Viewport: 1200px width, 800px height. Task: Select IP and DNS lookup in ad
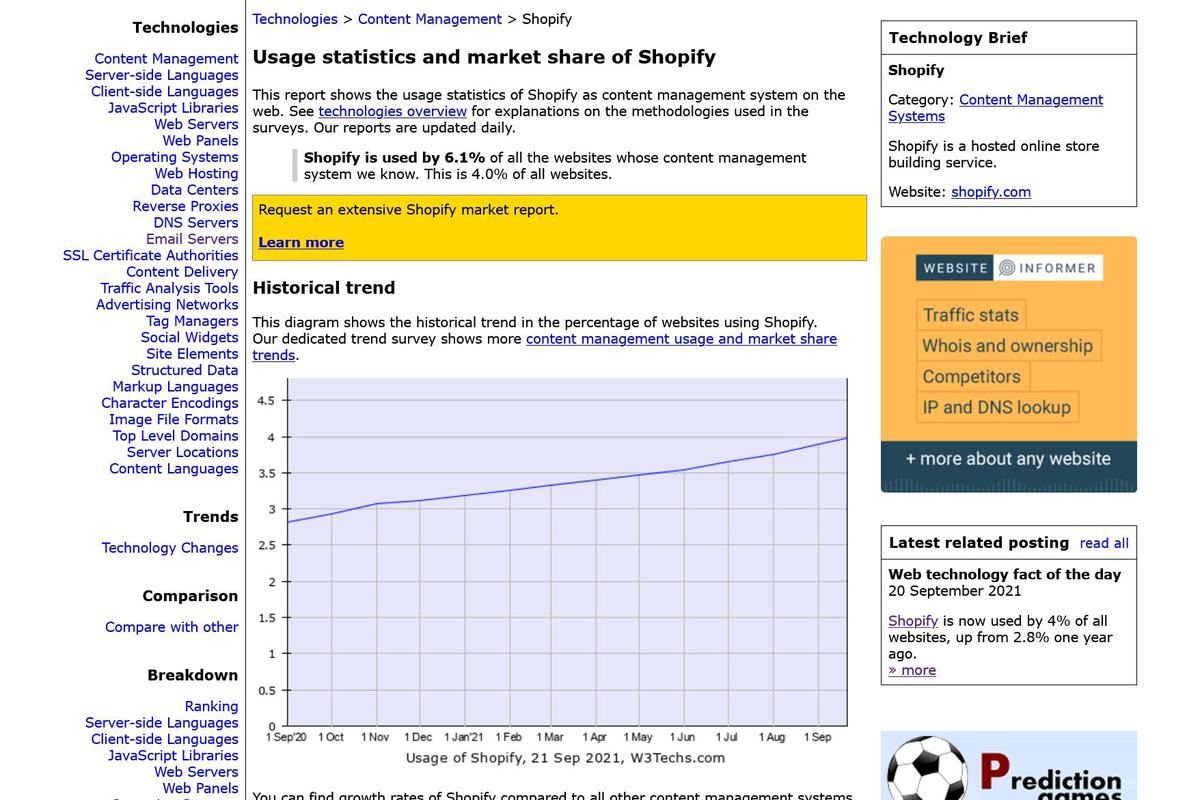pos(997,408)
